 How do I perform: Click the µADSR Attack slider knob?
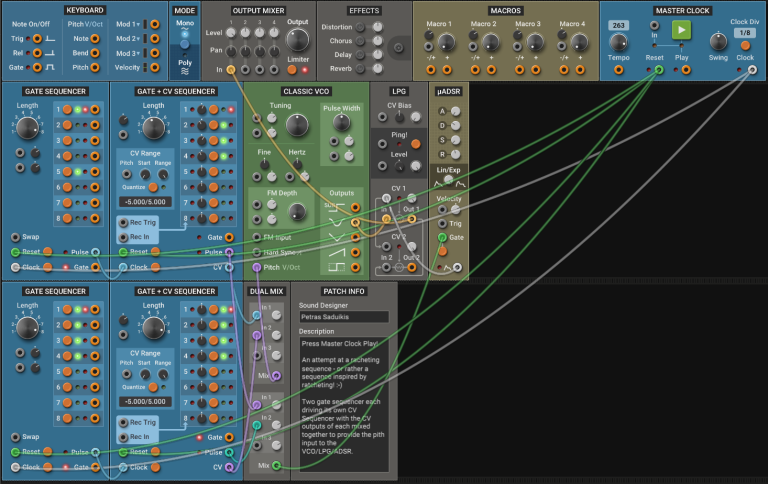click(x=456, y=111)
